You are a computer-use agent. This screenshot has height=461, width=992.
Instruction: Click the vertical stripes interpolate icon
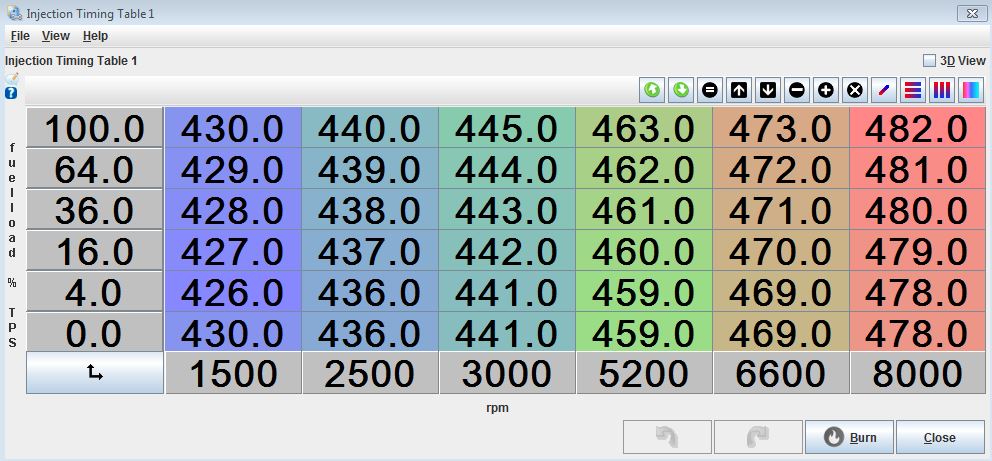(x=942, y=90)
